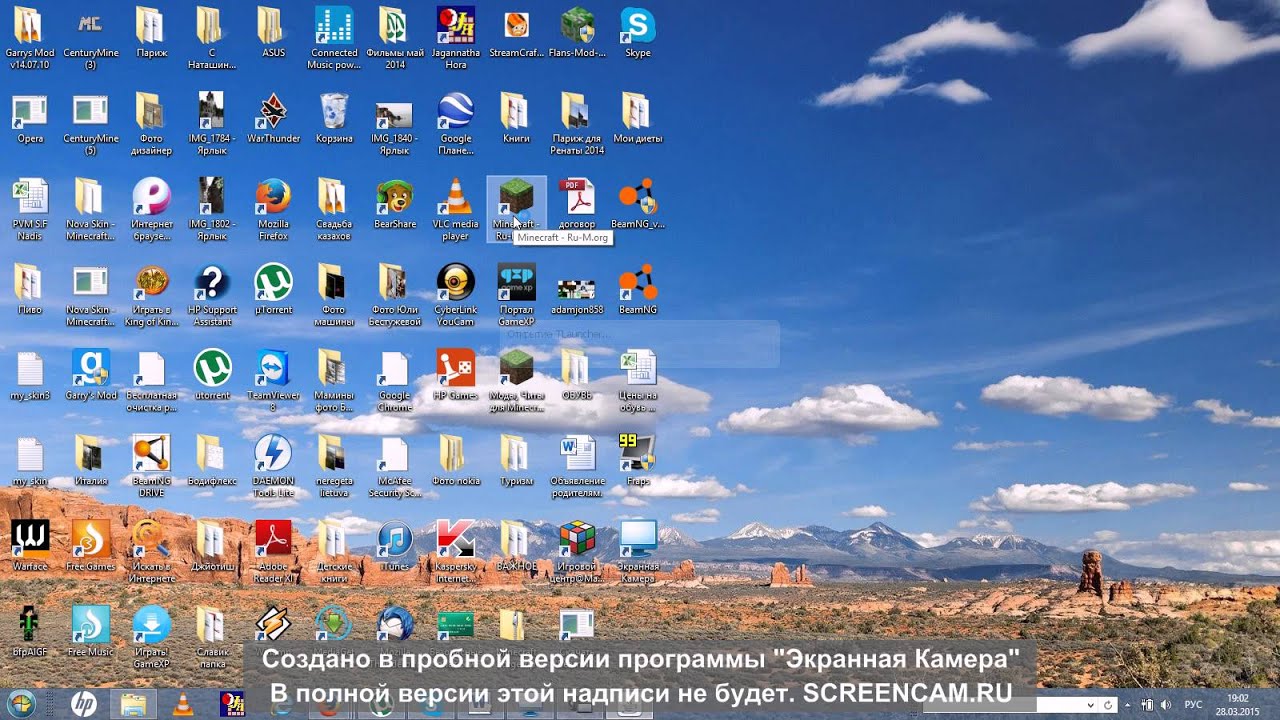
Task: Open the Портал GameXP shortcut
Action: pyautogui.click(x=516, y=295)
